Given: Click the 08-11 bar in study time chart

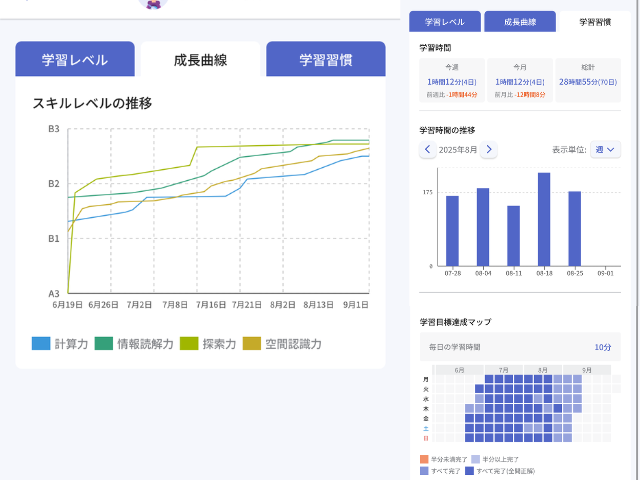Looking at the screenshot, I should click(x=513, y=236).
